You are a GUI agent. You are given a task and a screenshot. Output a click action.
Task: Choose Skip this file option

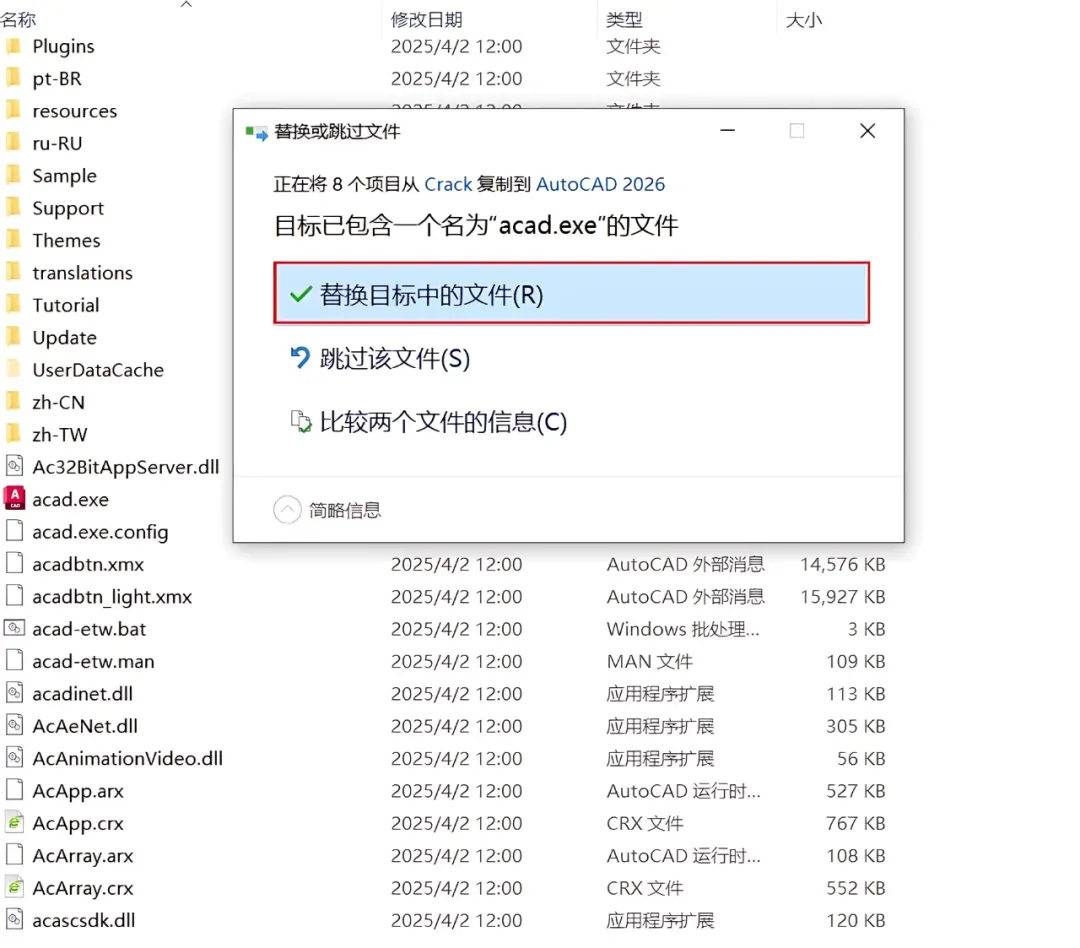pyautogui.click(x=380, y=358)
